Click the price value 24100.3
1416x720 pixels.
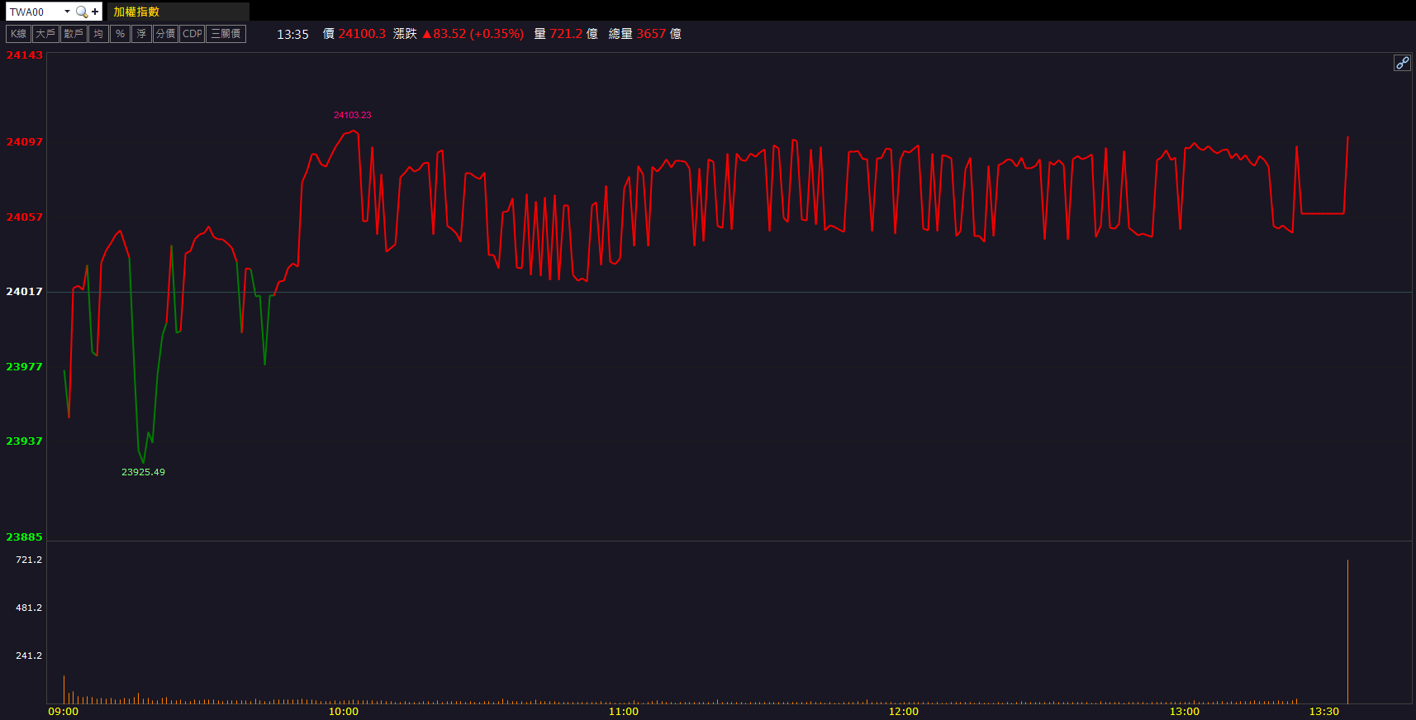362,34
